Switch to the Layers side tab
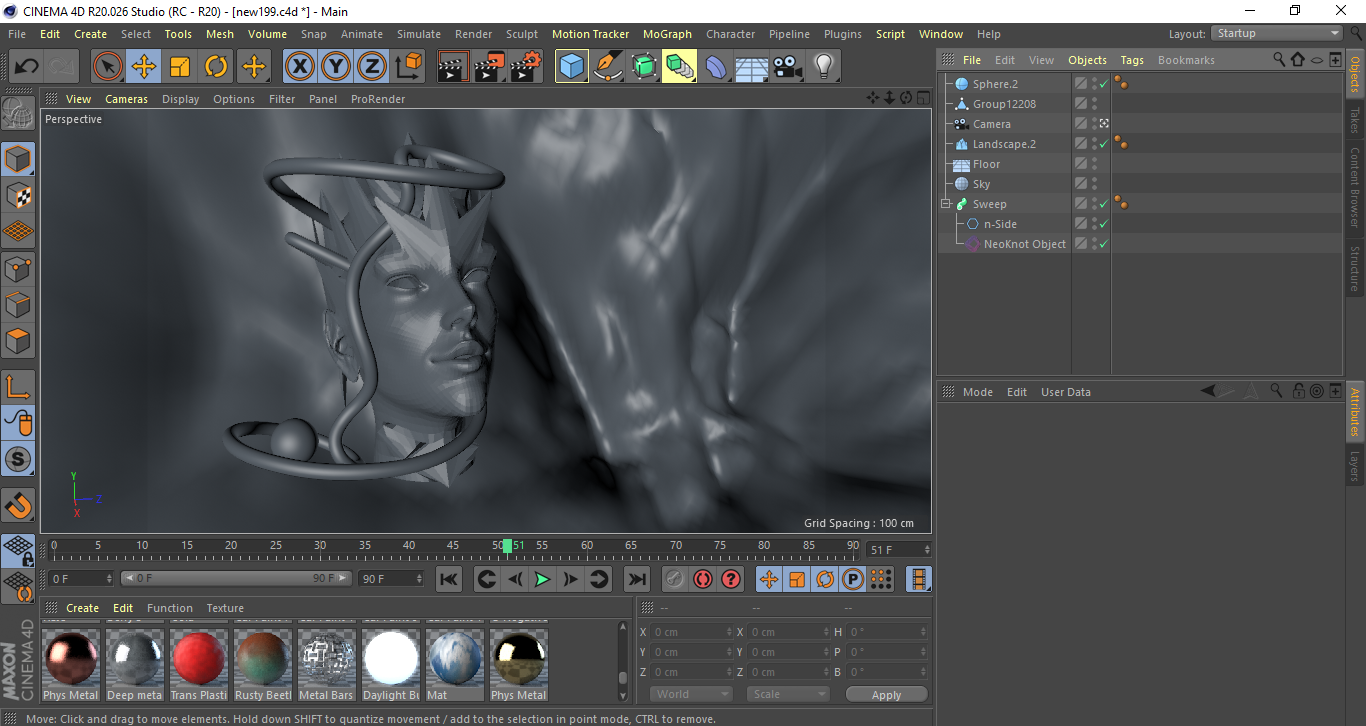Viewport: 1366px width, 726px height. point(1355,466)
